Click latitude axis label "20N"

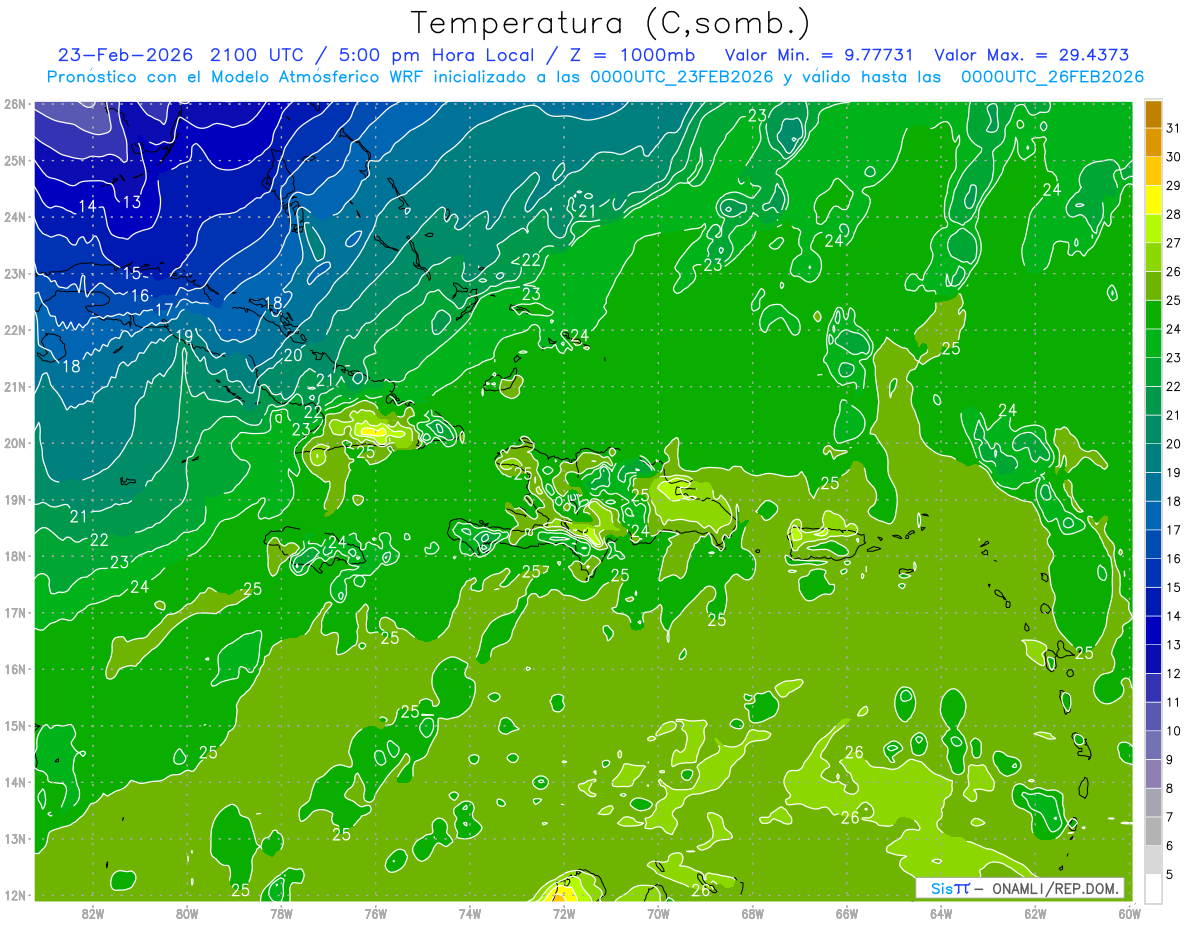pyautogui.click(x=15, y=443)
